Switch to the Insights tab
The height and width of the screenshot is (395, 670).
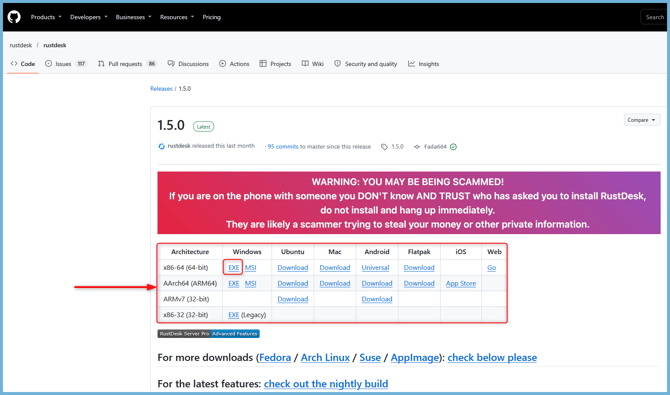pyautogui.click(x=423, y=64)
